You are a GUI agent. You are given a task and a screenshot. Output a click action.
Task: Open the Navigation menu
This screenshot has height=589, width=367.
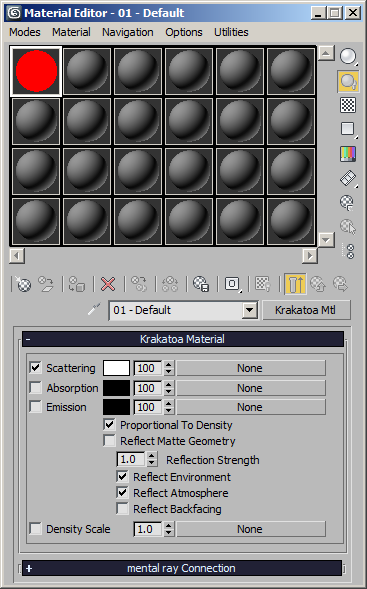pyautogui.click(x=128, y=32)
